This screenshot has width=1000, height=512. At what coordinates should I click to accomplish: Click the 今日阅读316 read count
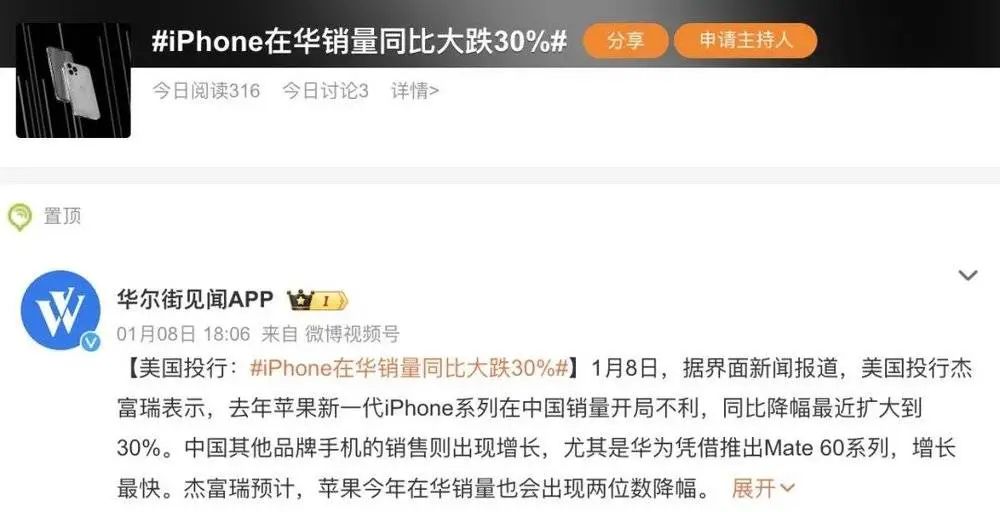(x=206, y=91)
